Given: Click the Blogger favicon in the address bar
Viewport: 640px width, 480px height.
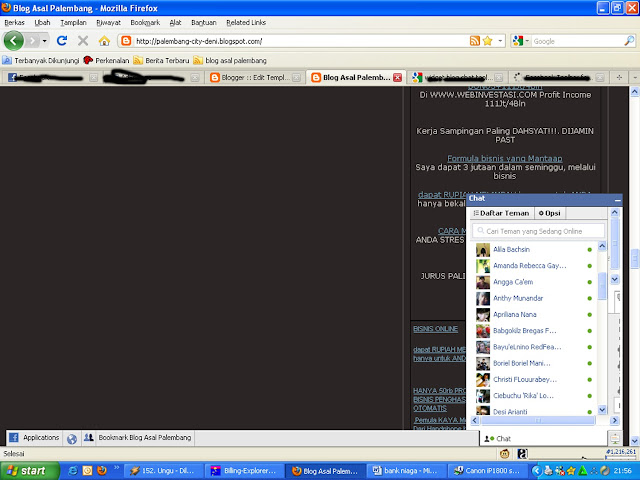Looking at the screenshot, I should click(126, 41).
